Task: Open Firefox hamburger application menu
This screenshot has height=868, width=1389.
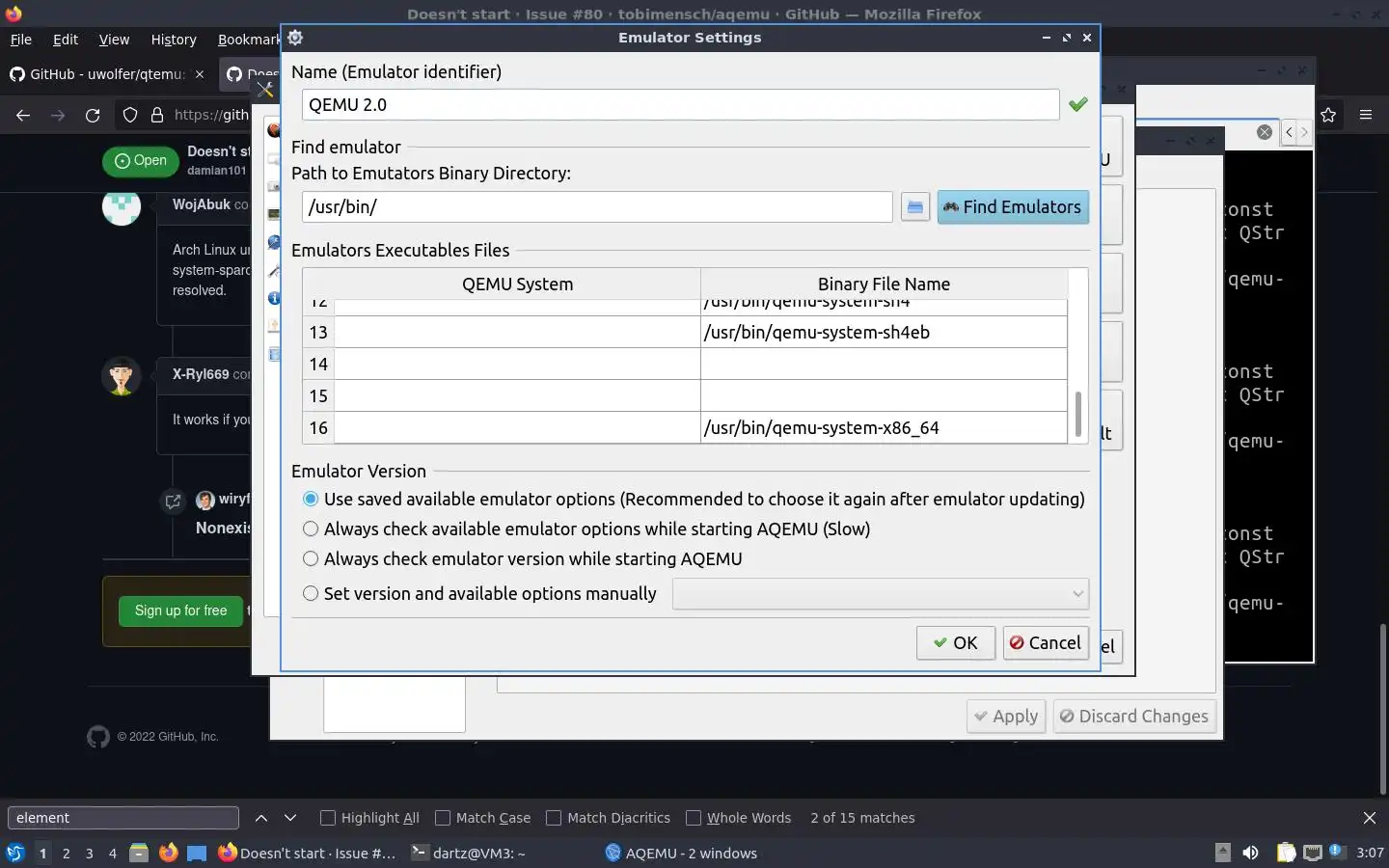Action: click(1365, 115)
